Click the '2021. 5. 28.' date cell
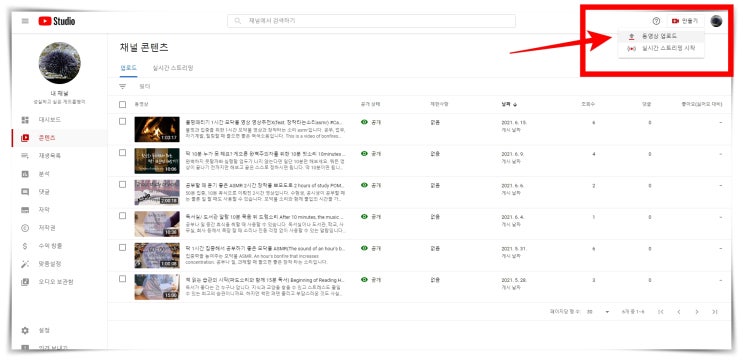The height and width of the screenshot is (361, 743). click(514, 280)
